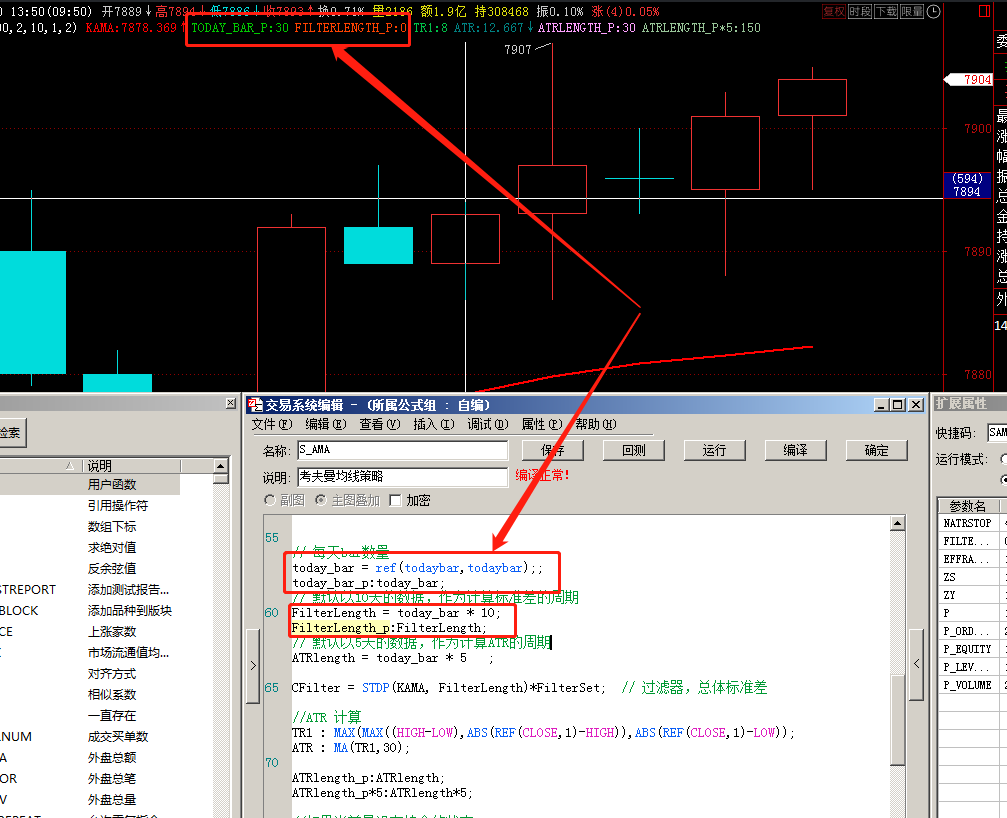The width and height of the screenshot is (1007, 818).
Task: Select the ZY parameter row
Action: 972,595
